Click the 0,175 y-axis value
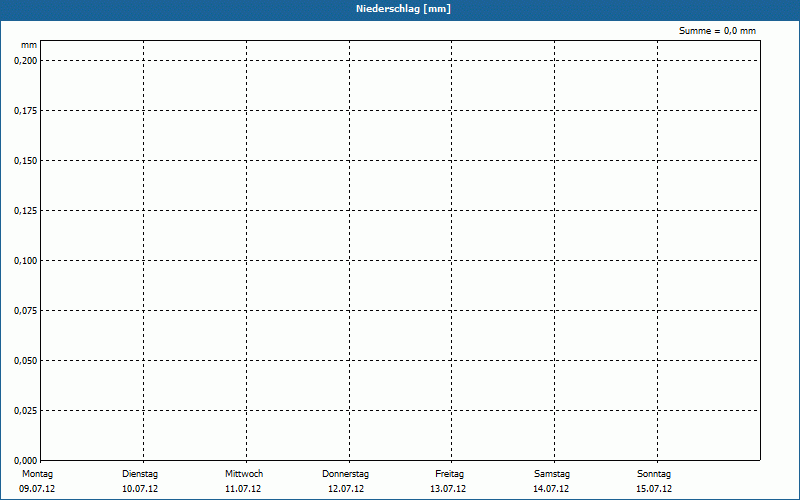This screenshot has width=800, height=500. (x=26, y=111)
